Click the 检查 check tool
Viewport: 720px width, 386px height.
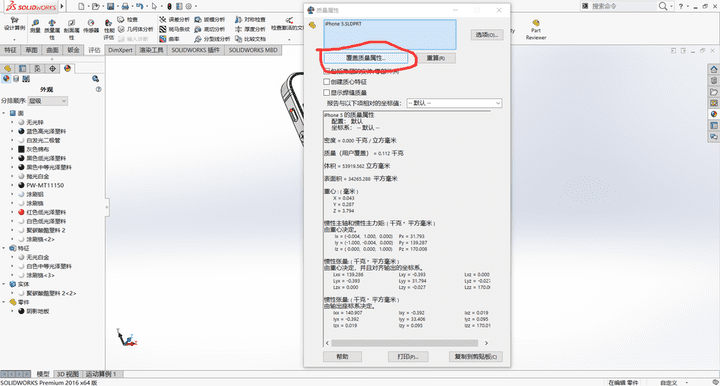(x=128, y=20)
